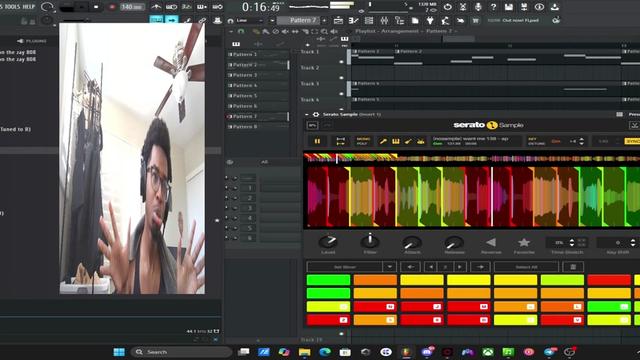The image size is (640, 360).
Task: Click the Reverse triangle icon in Serato
Action: [491, 242]
